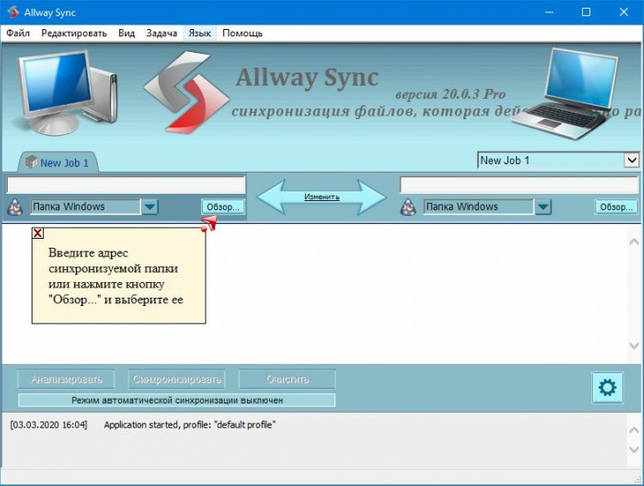The height and width of the screenshot is (486, 644).
Task: Click the Изменить link on the arrow
Action: click(322, 197)
